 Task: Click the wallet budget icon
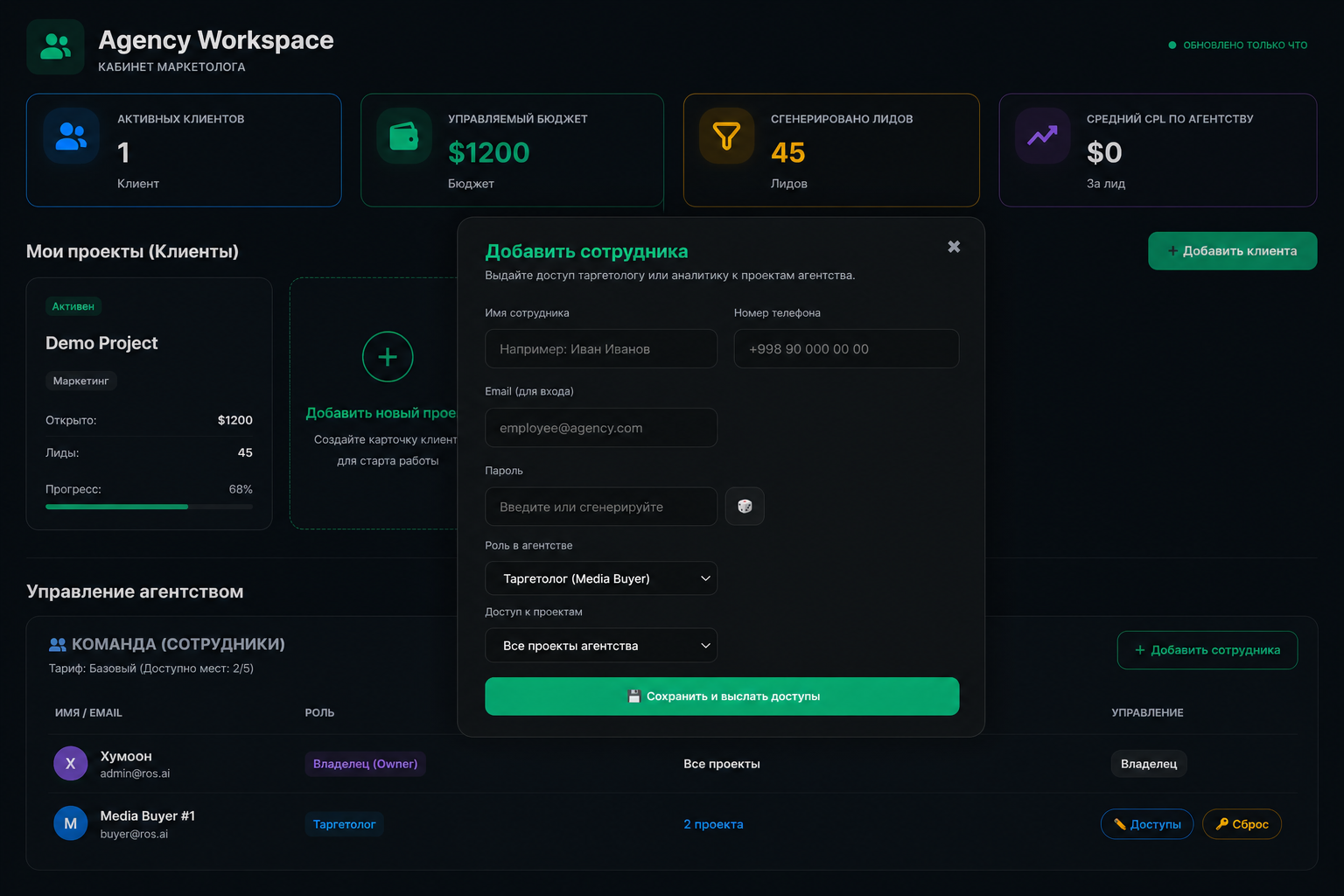coord(404,136)
